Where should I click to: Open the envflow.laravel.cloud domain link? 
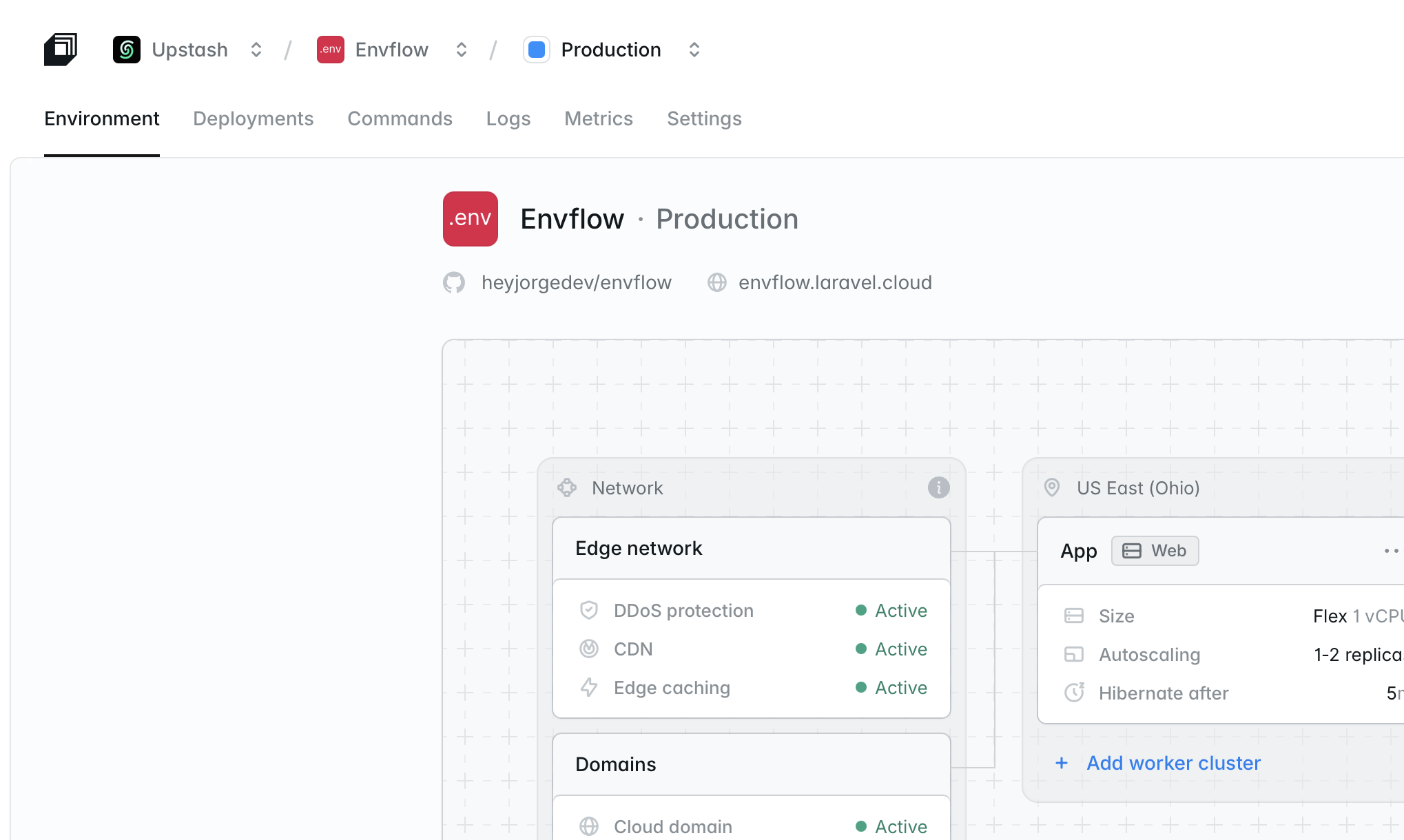coord(835,282)
